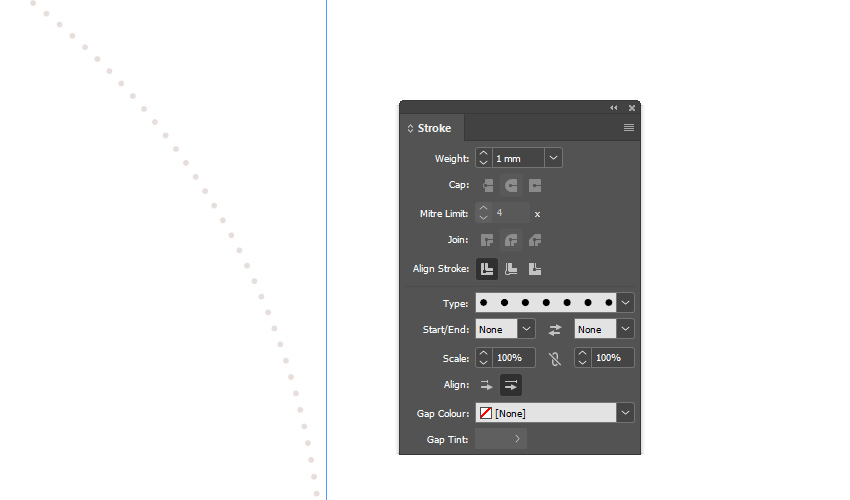
Task: Switch to the Stroke tab
Action: [x=434, y=129]
